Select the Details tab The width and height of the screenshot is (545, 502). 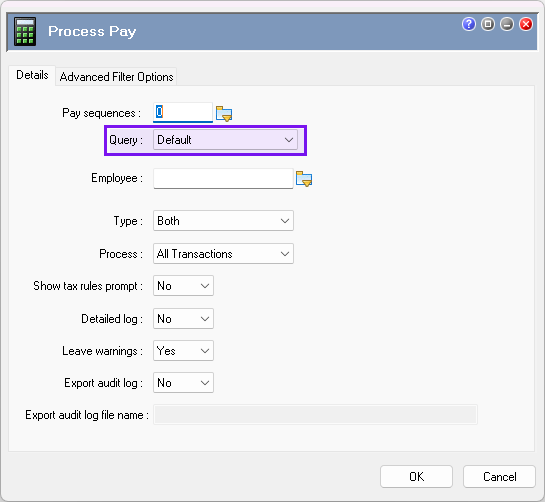(32, 75)
